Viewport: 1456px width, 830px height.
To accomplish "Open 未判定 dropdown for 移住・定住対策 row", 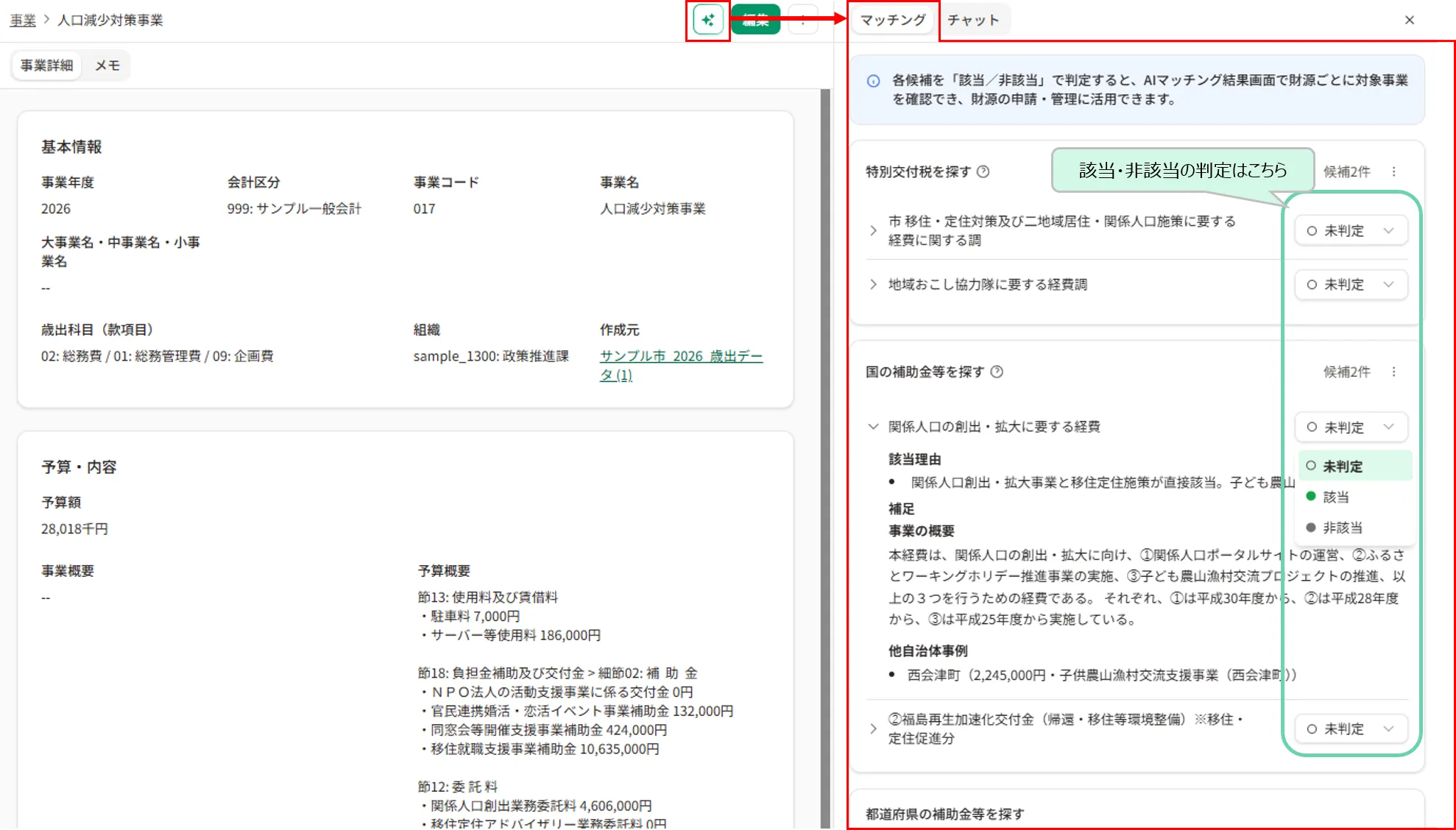I will [1351, 230].
